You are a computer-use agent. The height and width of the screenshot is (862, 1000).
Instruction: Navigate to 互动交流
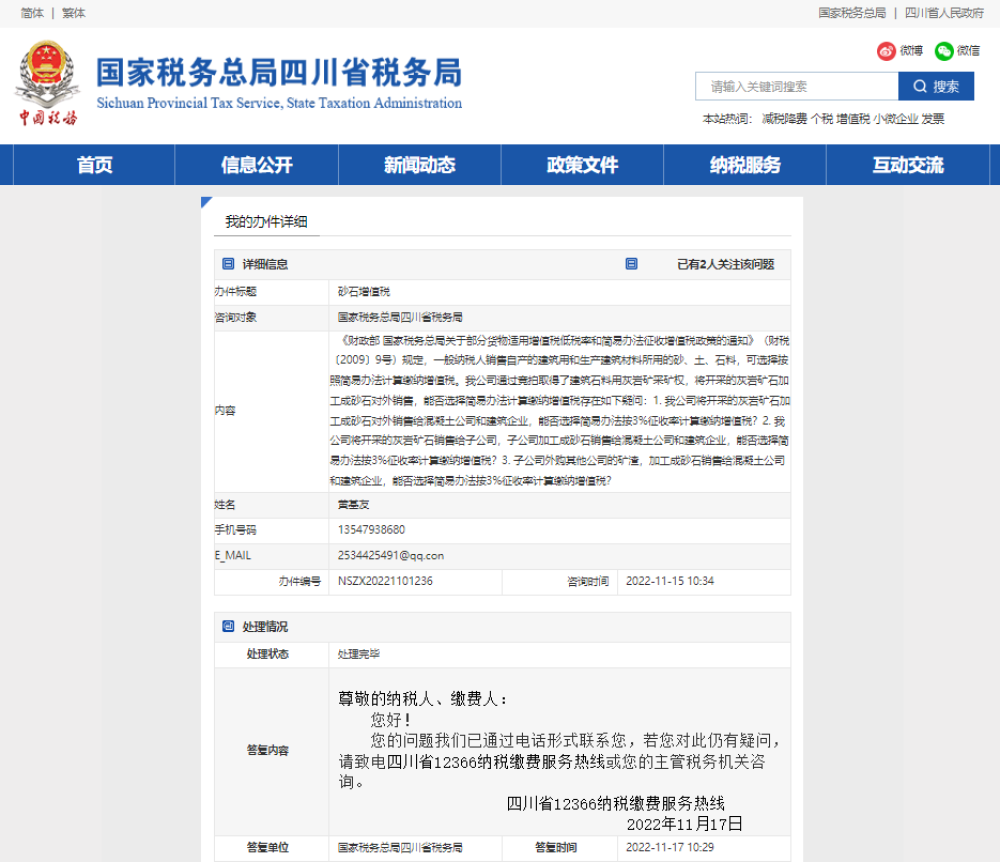coord(907,165)
